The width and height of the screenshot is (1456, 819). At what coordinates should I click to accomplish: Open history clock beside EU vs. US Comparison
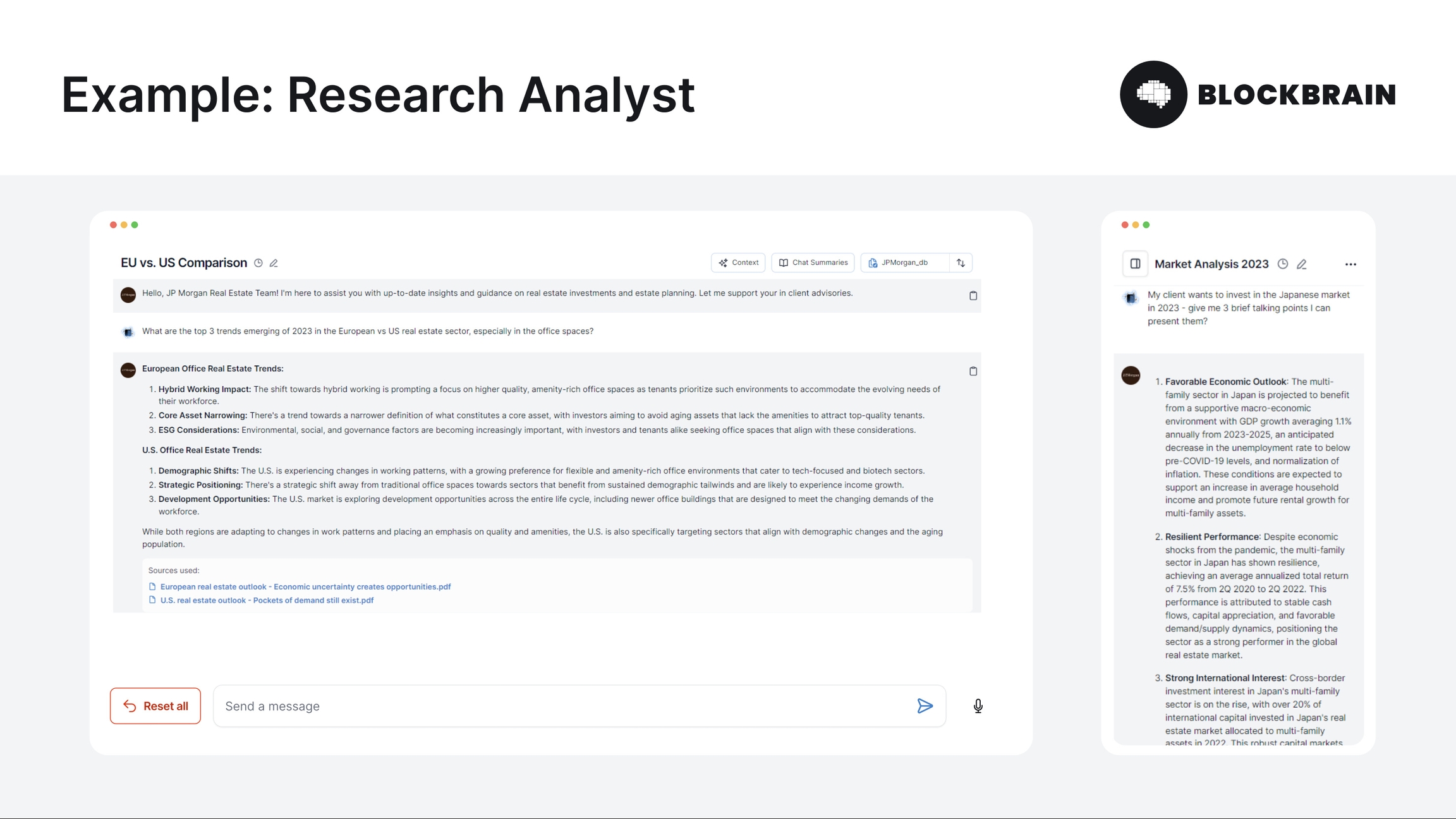tap(258, 263)
